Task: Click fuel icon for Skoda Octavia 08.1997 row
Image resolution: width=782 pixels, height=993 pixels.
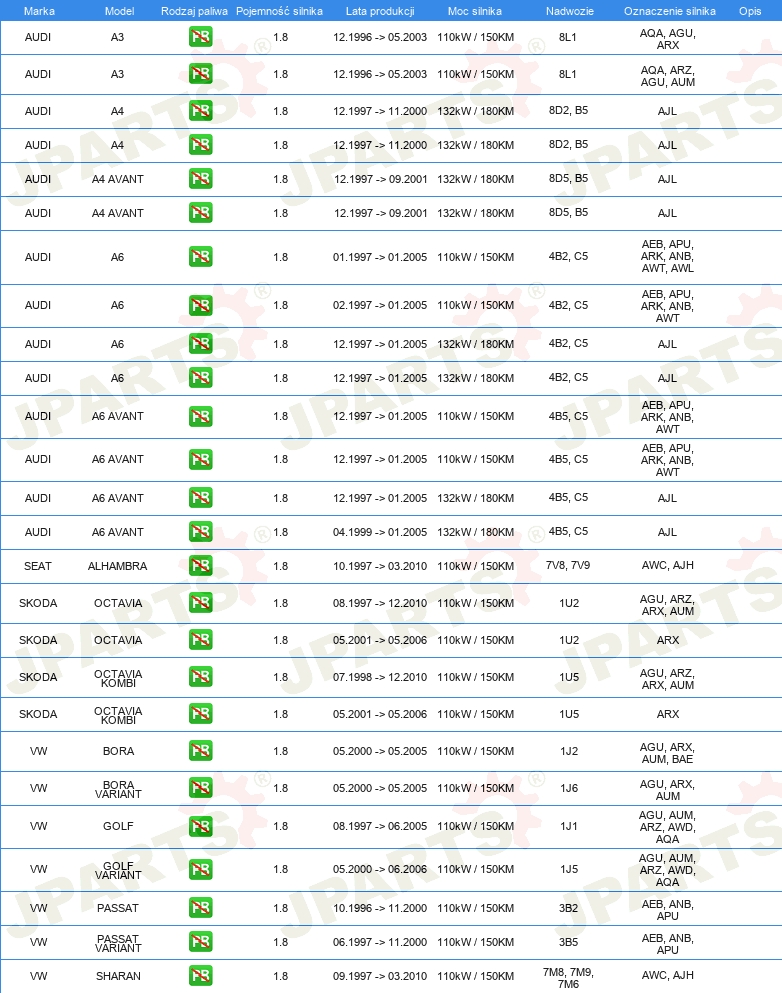Action: (x=201, y=603)
